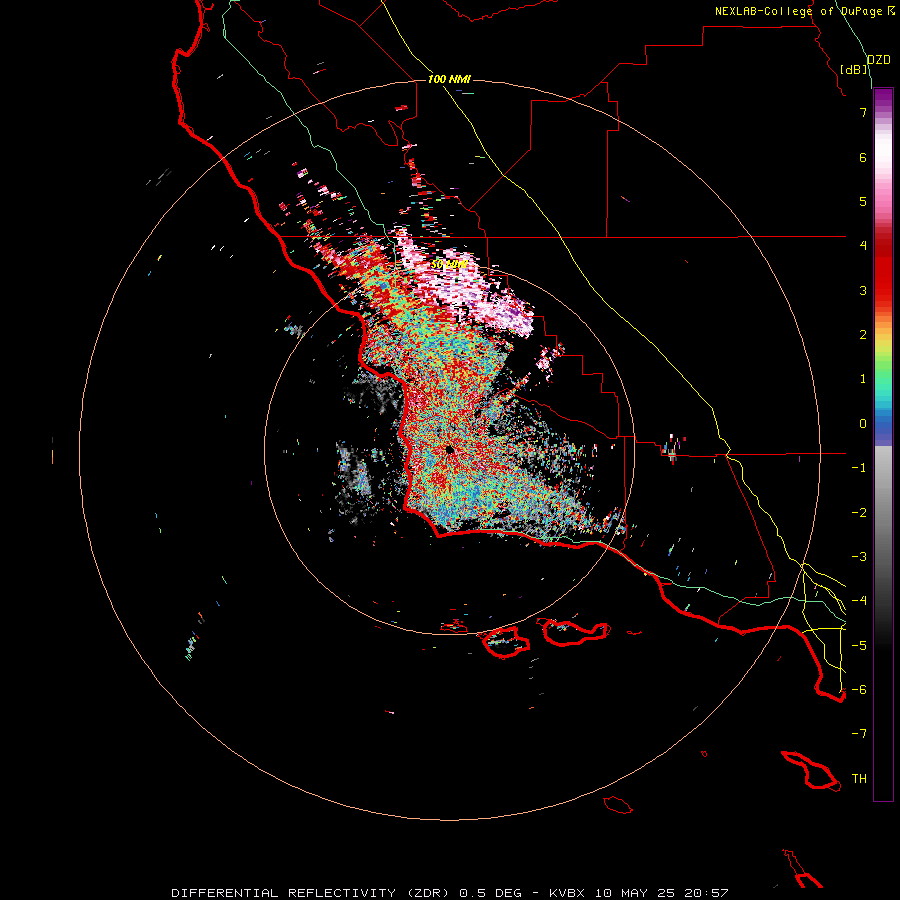This screenshot has width=900, height=900.
Task: Click the 0.5 DEG elevation text
Action: tap(490, 893)
